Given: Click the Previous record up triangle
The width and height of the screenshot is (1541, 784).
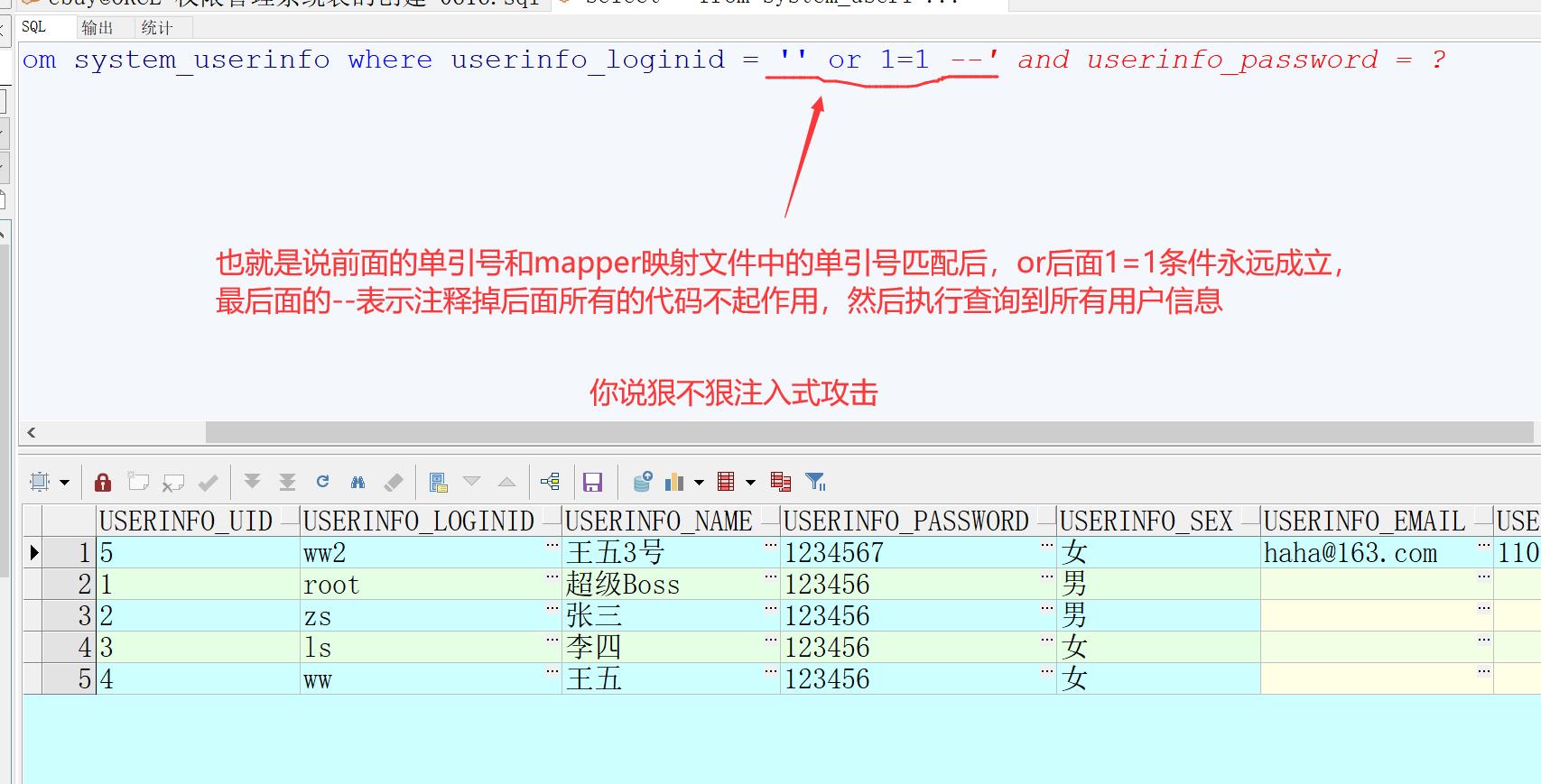Looking at the screenshot, I should (x=507, y=482).
